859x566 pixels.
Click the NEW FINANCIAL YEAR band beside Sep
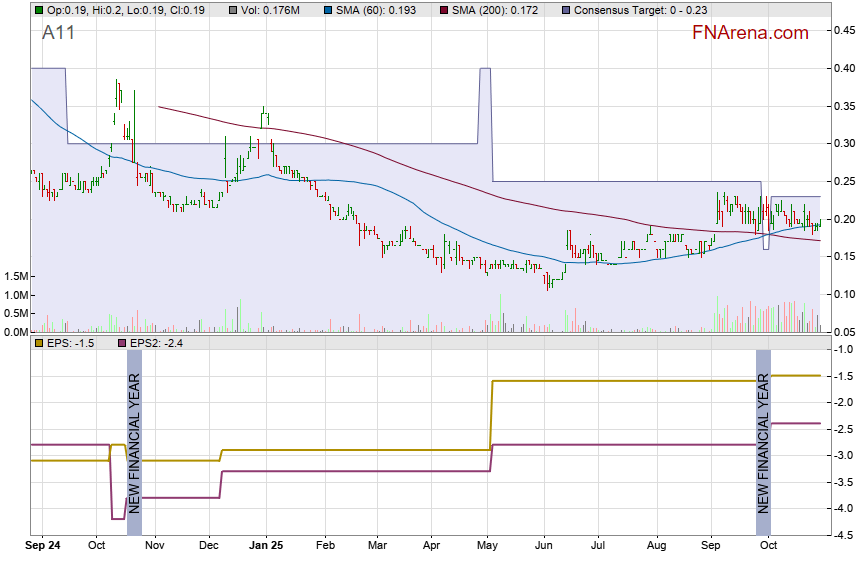coord(763,442)
